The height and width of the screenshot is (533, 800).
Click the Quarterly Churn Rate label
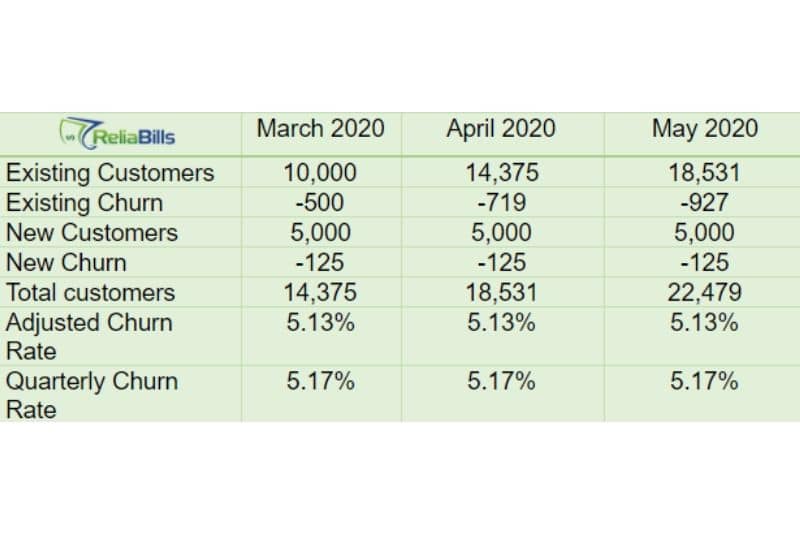click(92, 395)
